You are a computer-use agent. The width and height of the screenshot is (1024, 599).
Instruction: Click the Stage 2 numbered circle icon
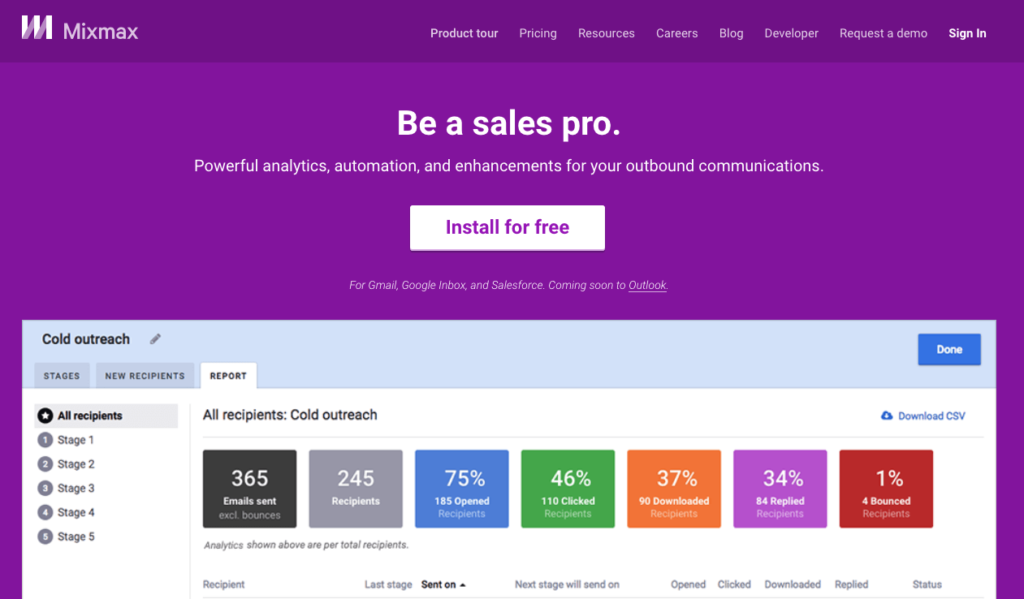point(44,463)
